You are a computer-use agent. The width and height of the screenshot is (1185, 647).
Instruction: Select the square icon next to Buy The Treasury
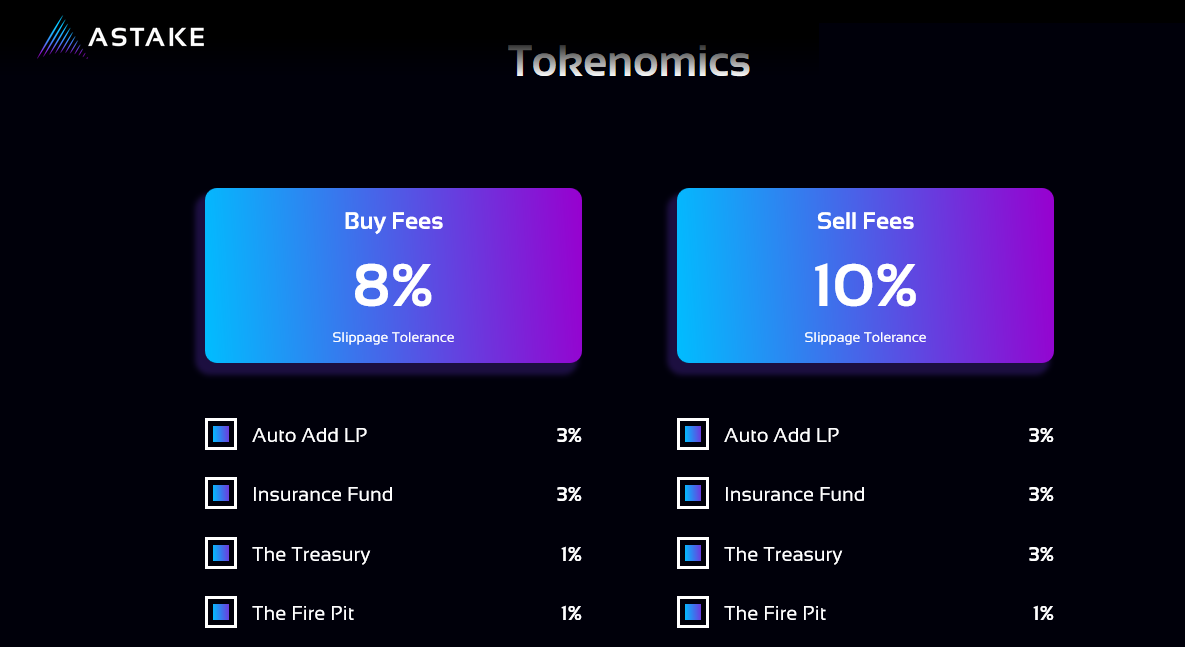(221, 553)
